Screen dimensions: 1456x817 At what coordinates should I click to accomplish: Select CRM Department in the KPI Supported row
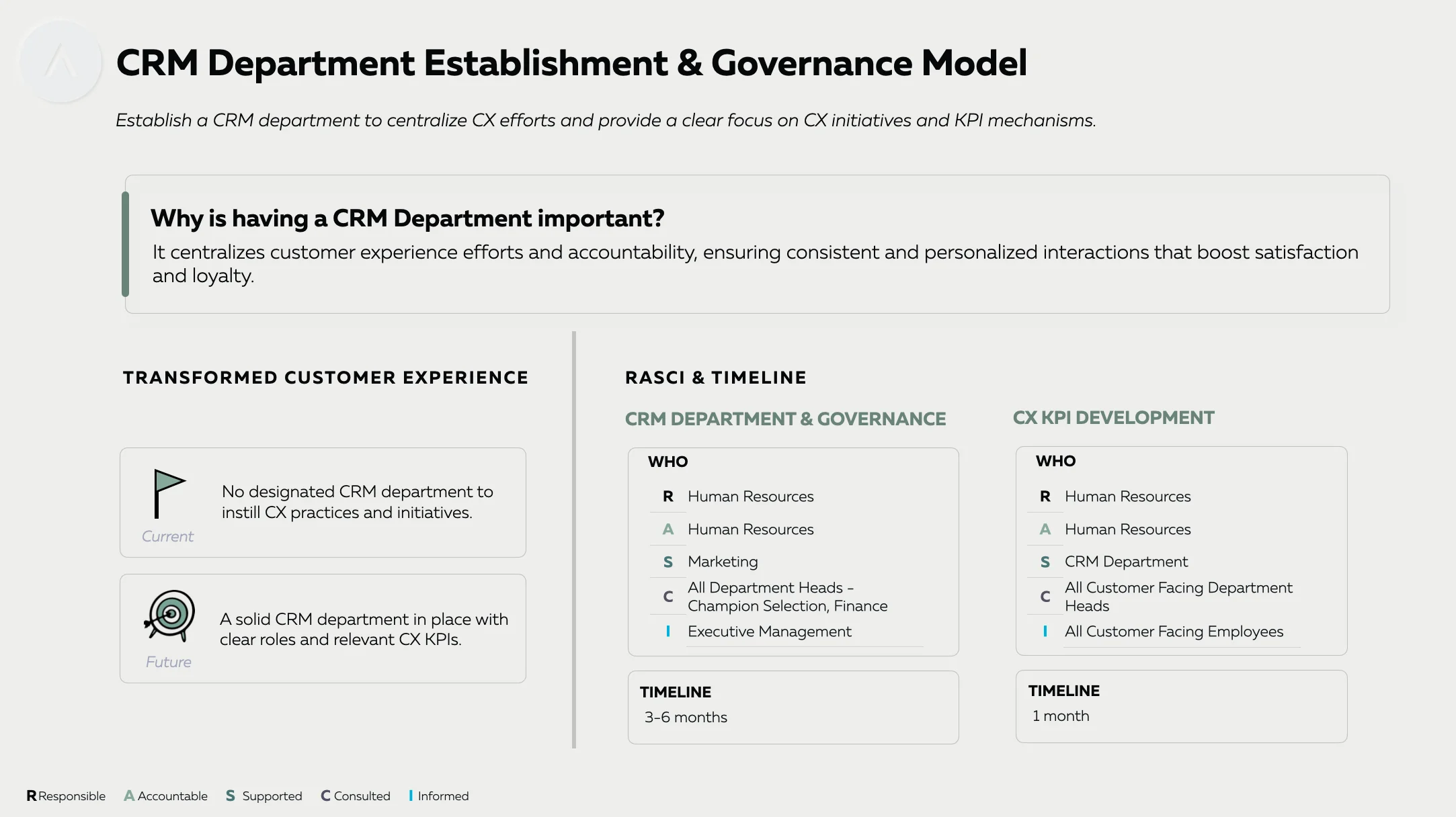click(1126, 561)
